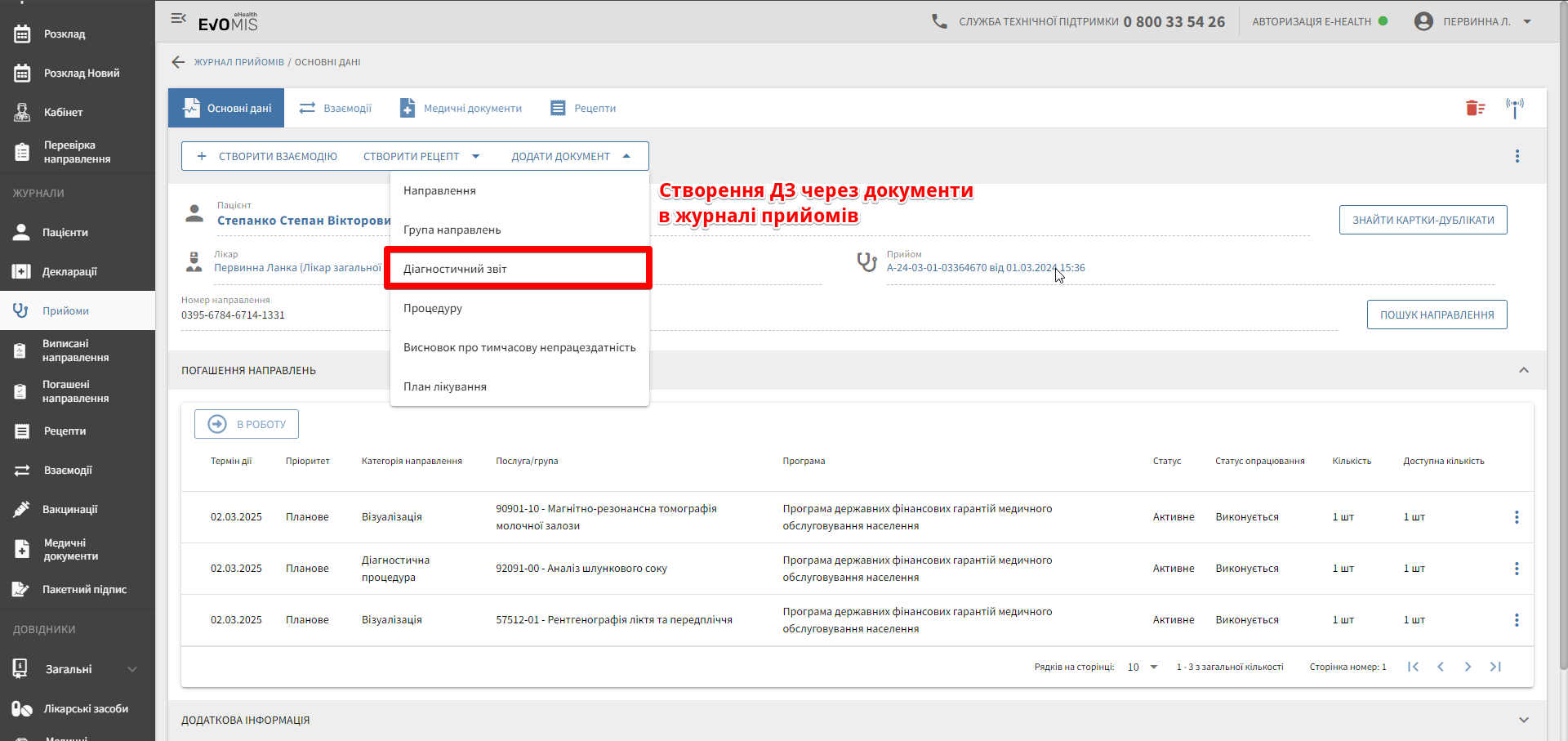Click the back arrow to appointment journal

pos(178,62)
